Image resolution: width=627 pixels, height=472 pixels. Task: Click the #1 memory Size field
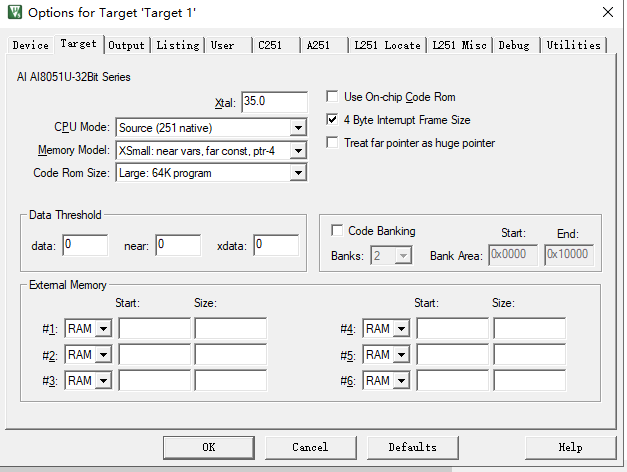[231, 328]
